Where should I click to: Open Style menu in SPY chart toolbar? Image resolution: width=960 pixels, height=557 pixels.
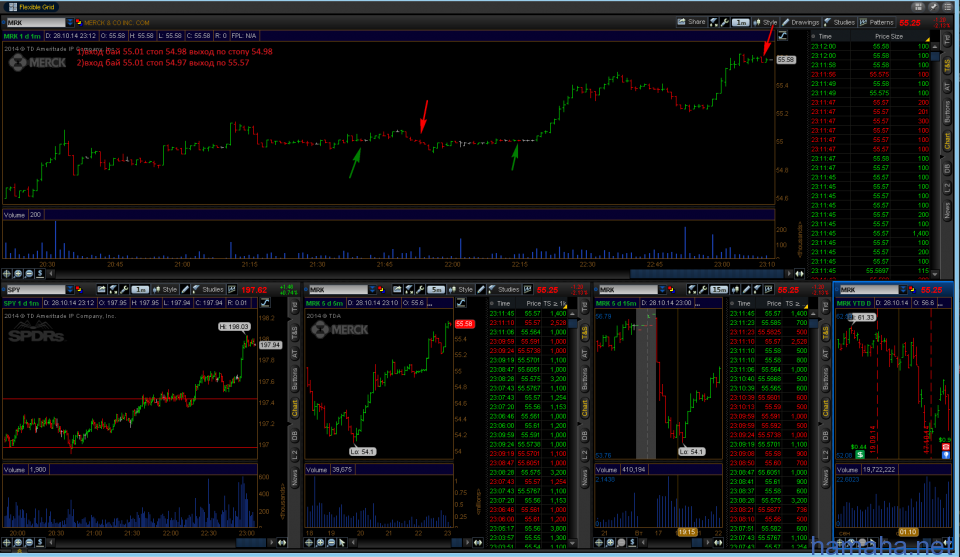(x=165, y=290)
